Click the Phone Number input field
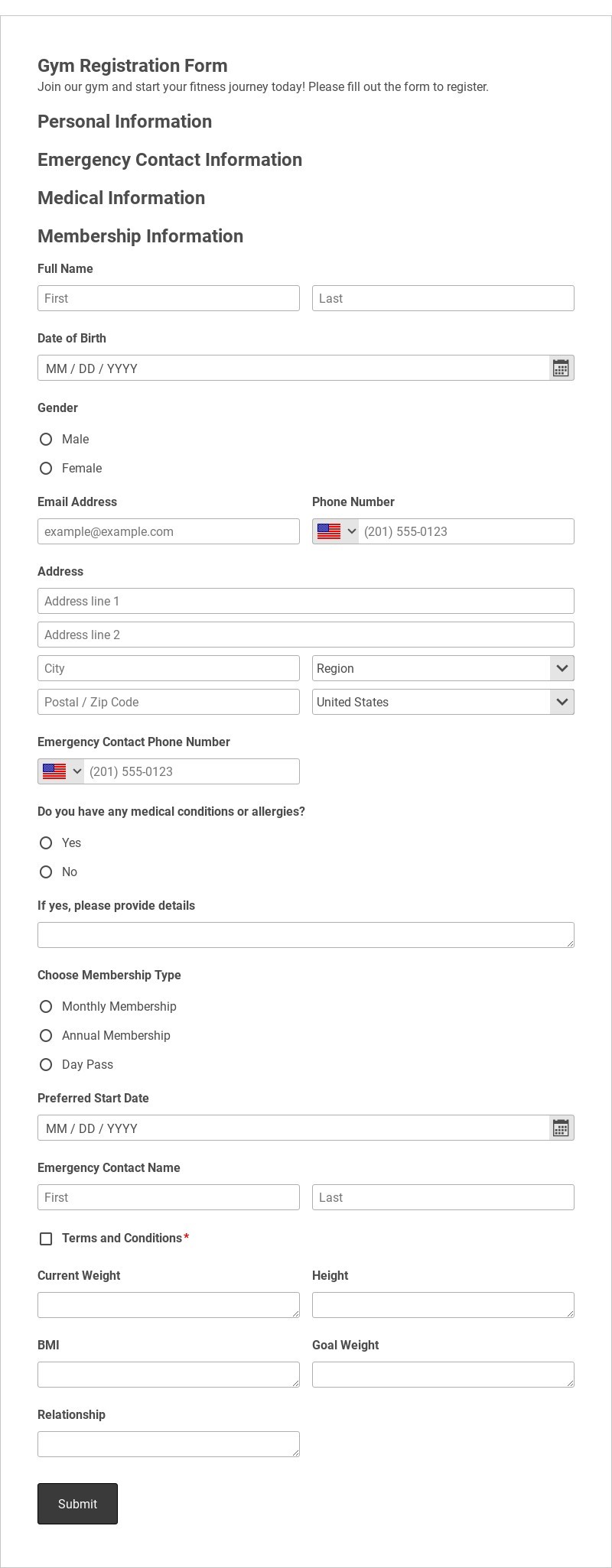Image resolution: width=612 pixels, height=1568 pixels. coord(466,531)
